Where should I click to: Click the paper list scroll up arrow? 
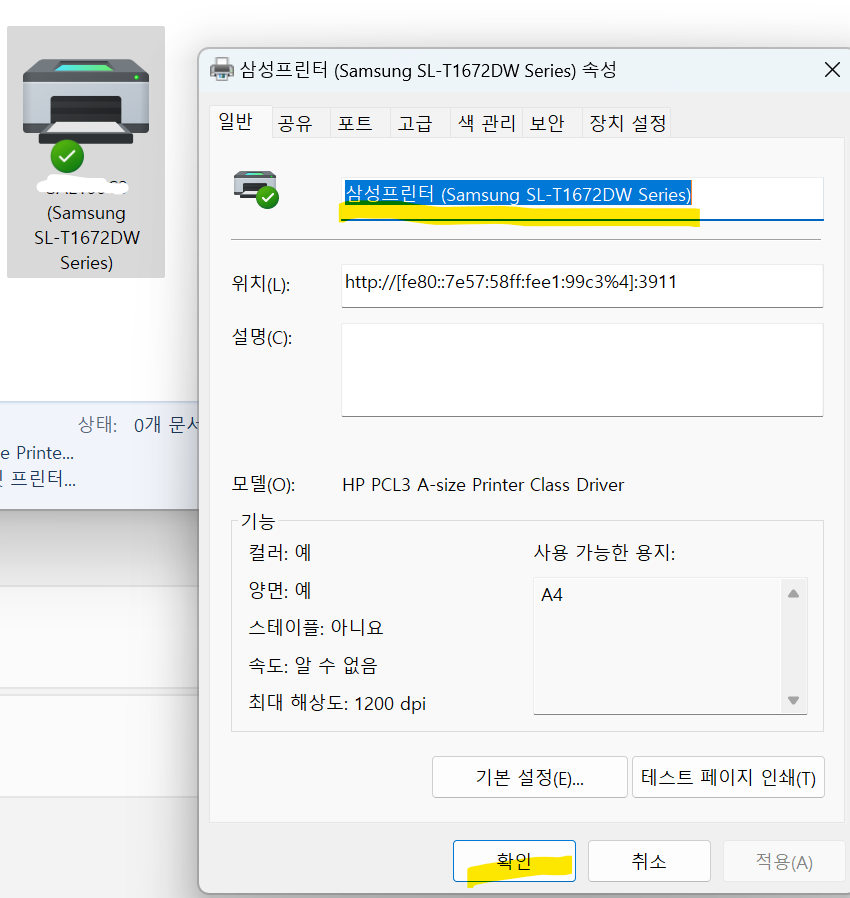(793, 594)
